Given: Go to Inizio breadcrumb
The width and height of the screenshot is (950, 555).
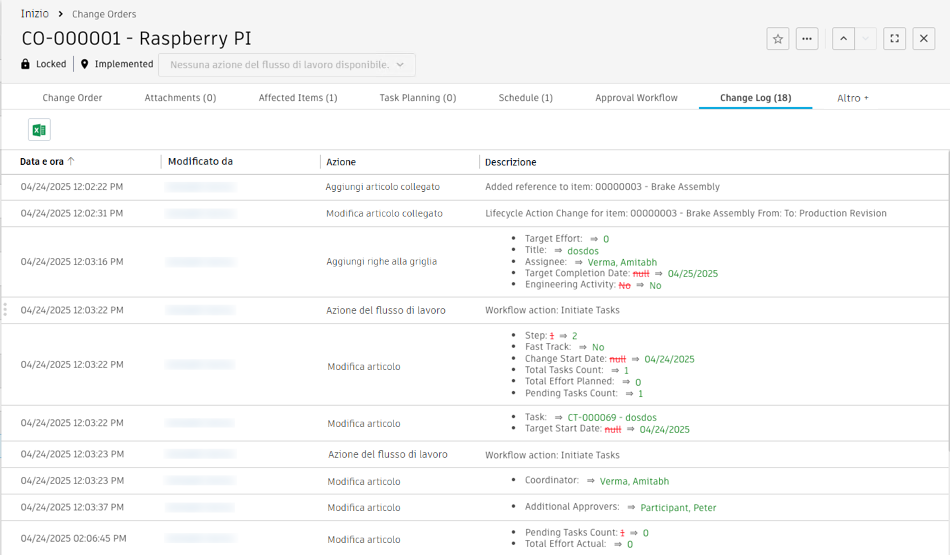Looking at the screenshot, I should (x=35, y=14).
